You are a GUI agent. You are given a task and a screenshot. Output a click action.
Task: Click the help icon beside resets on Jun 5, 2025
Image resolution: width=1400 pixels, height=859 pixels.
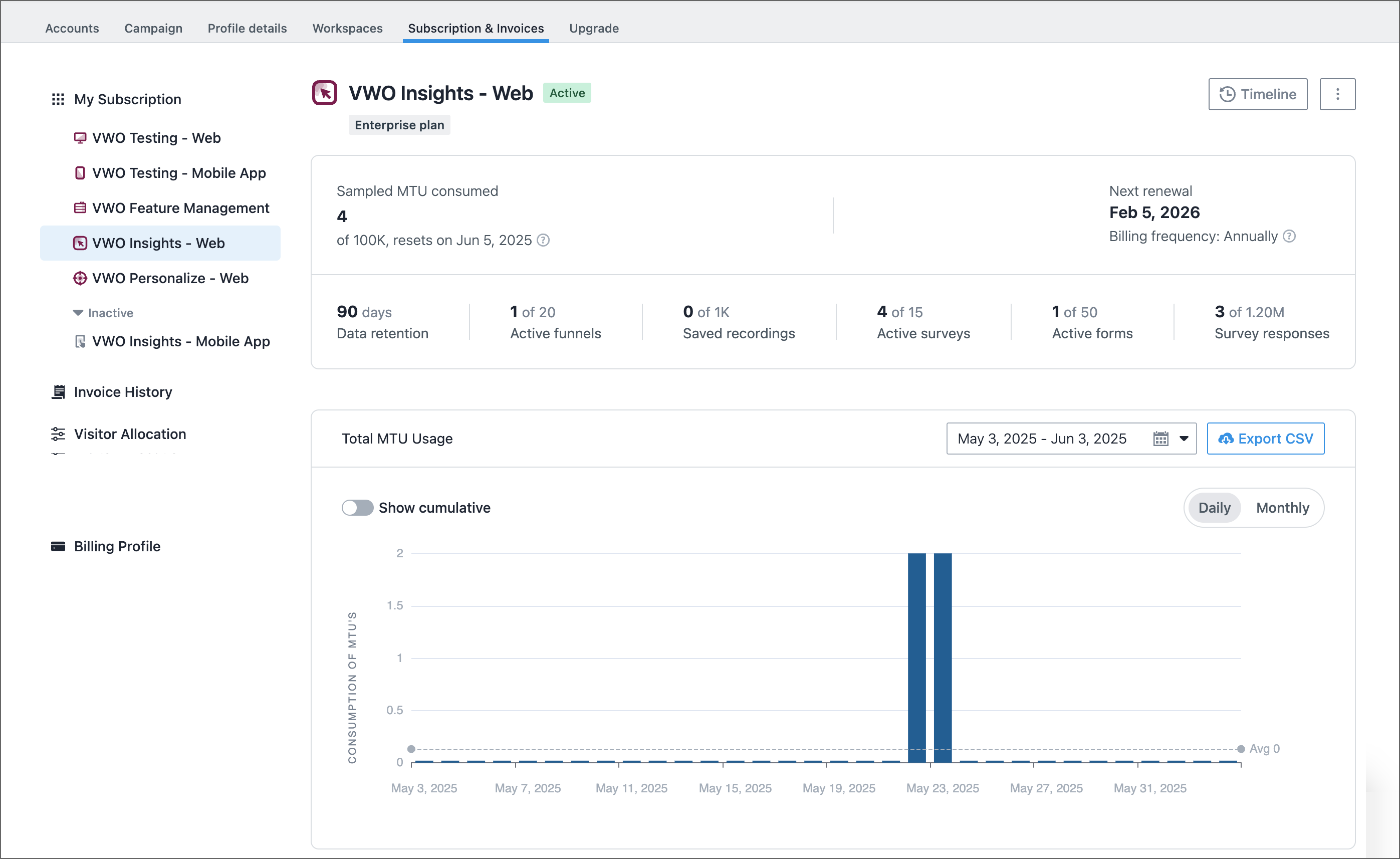point(543,241)
